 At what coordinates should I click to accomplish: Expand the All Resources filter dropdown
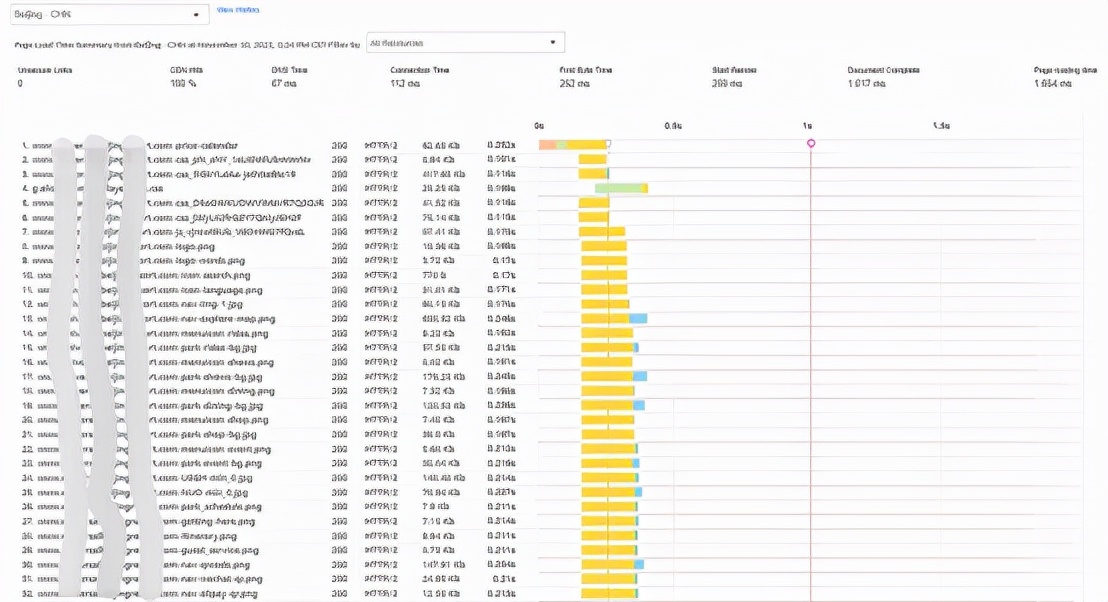pos(465,43)
